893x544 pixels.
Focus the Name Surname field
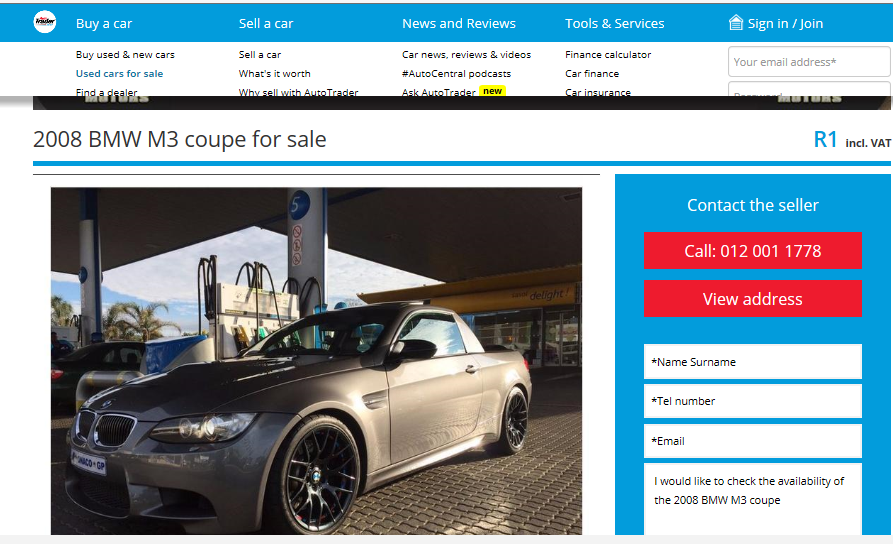coord(753,362)
